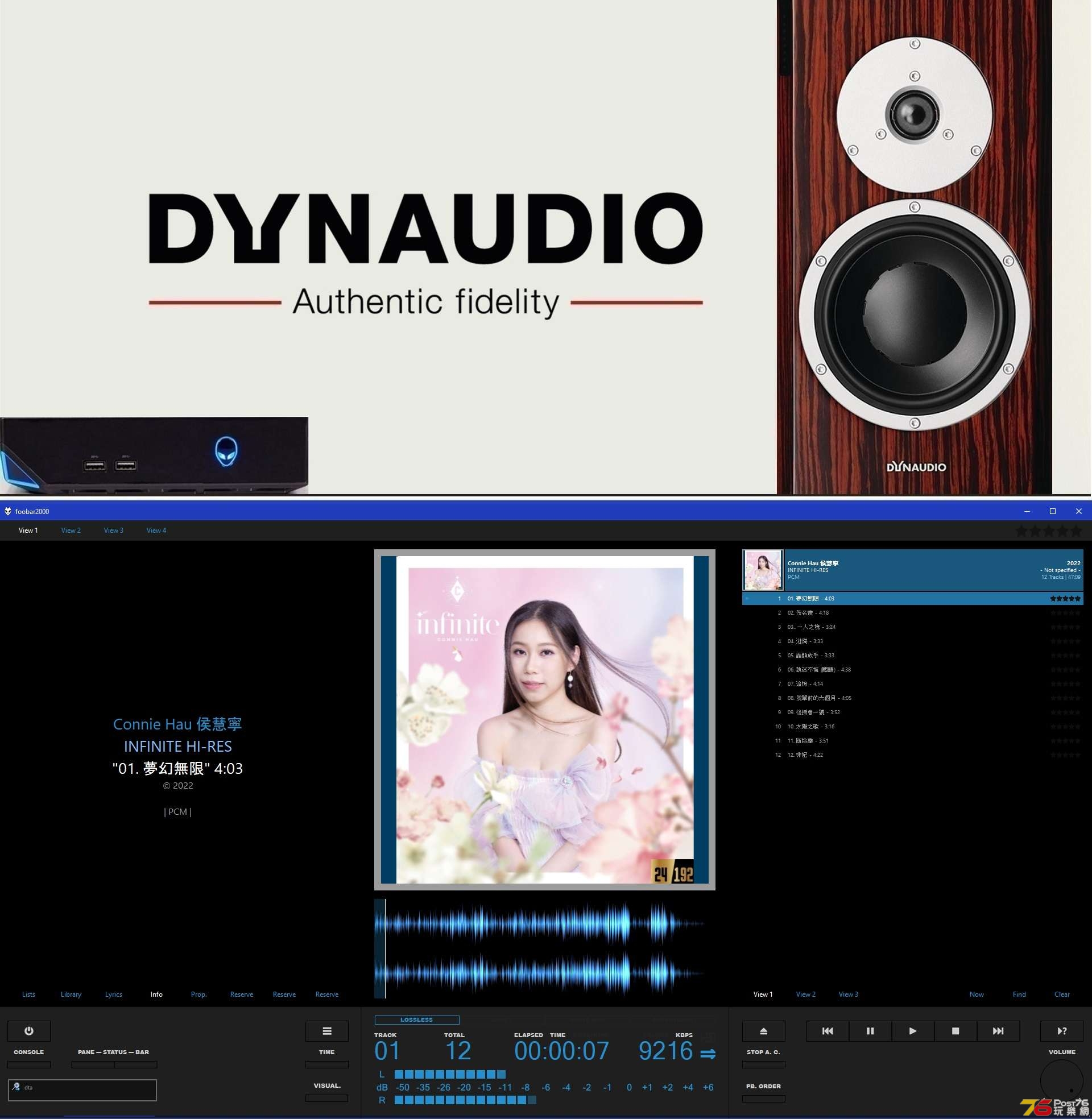Click the play button
The image size is (1092, 1119).
click(912, 1031)
